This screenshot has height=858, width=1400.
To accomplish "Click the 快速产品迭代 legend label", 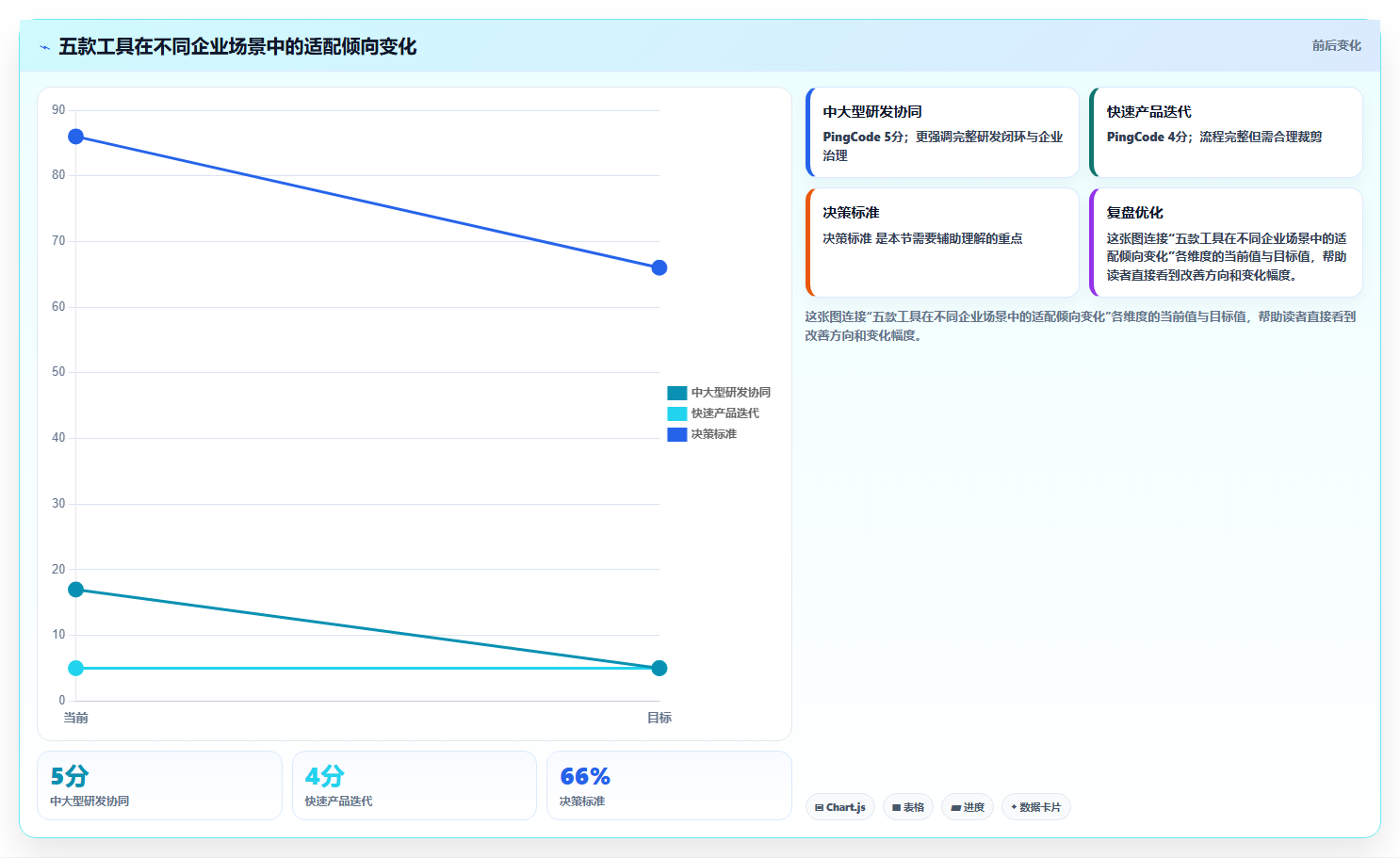I will [725, 413].
